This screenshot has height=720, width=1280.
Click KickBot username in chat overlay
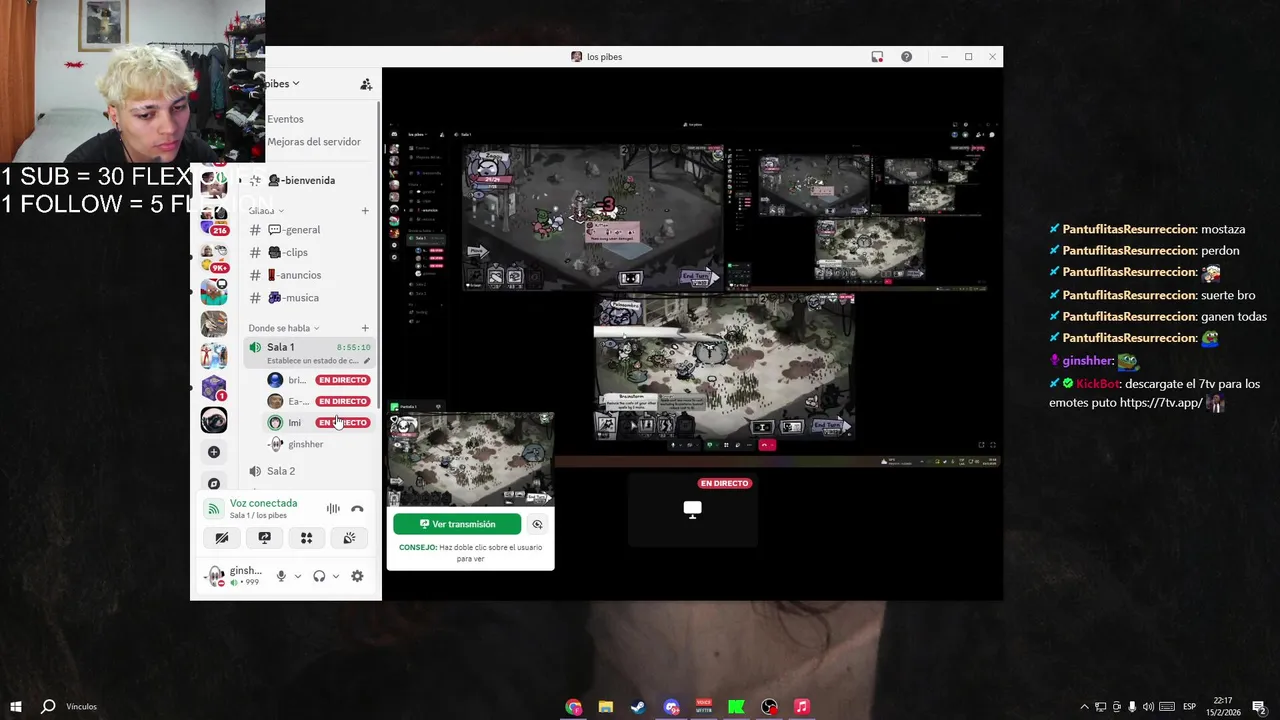1098,384
